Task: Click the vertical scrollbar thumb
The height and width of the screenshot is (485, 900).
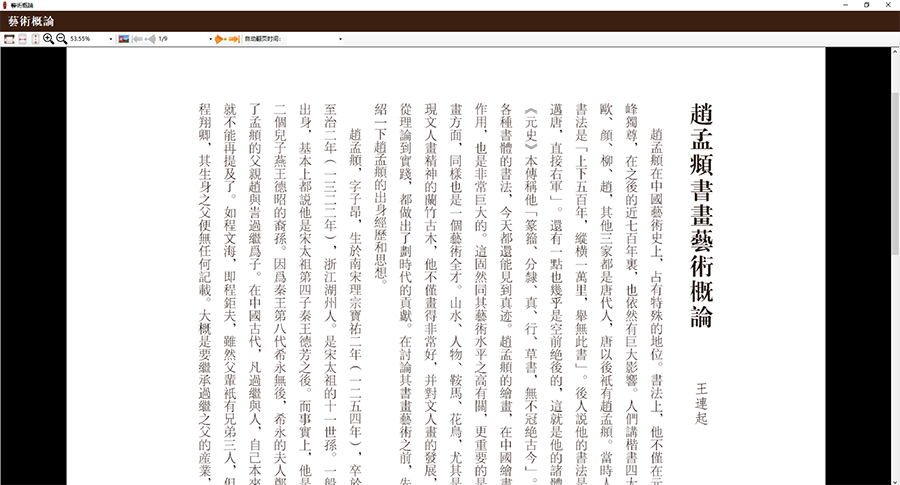Action: (x=895, y=173)
